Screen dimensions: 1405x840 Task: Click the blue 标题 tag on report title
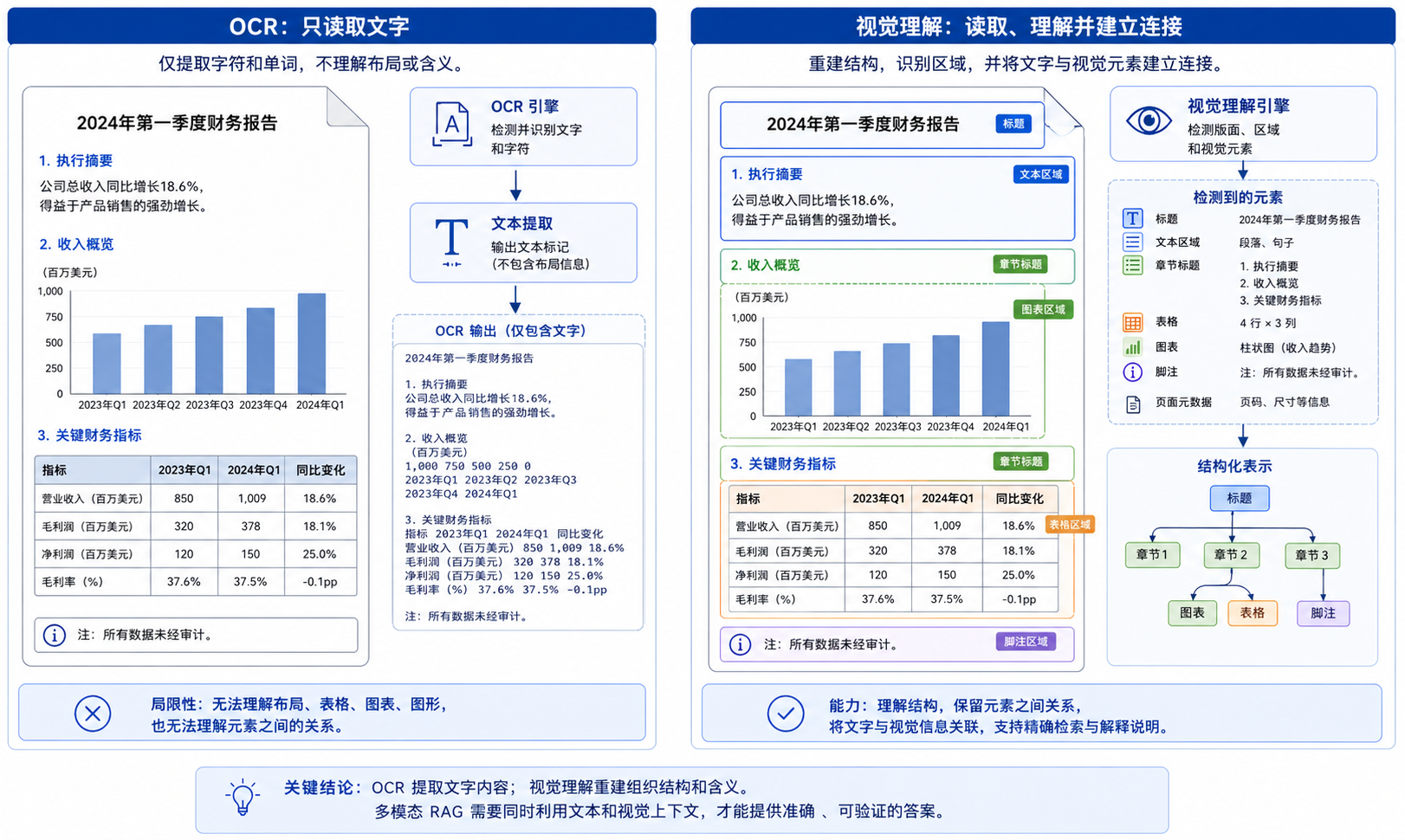(x=1013, y=124)
